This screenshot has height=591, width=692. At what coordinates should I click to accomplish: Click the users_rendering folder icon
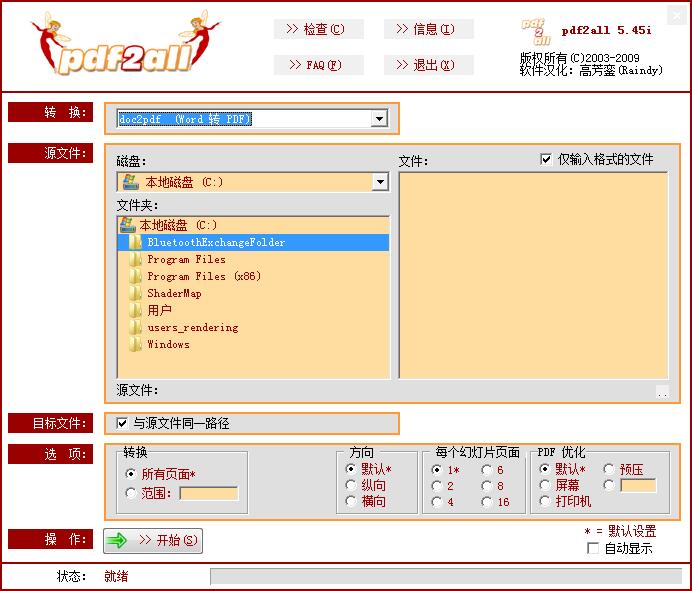(135, 327)
